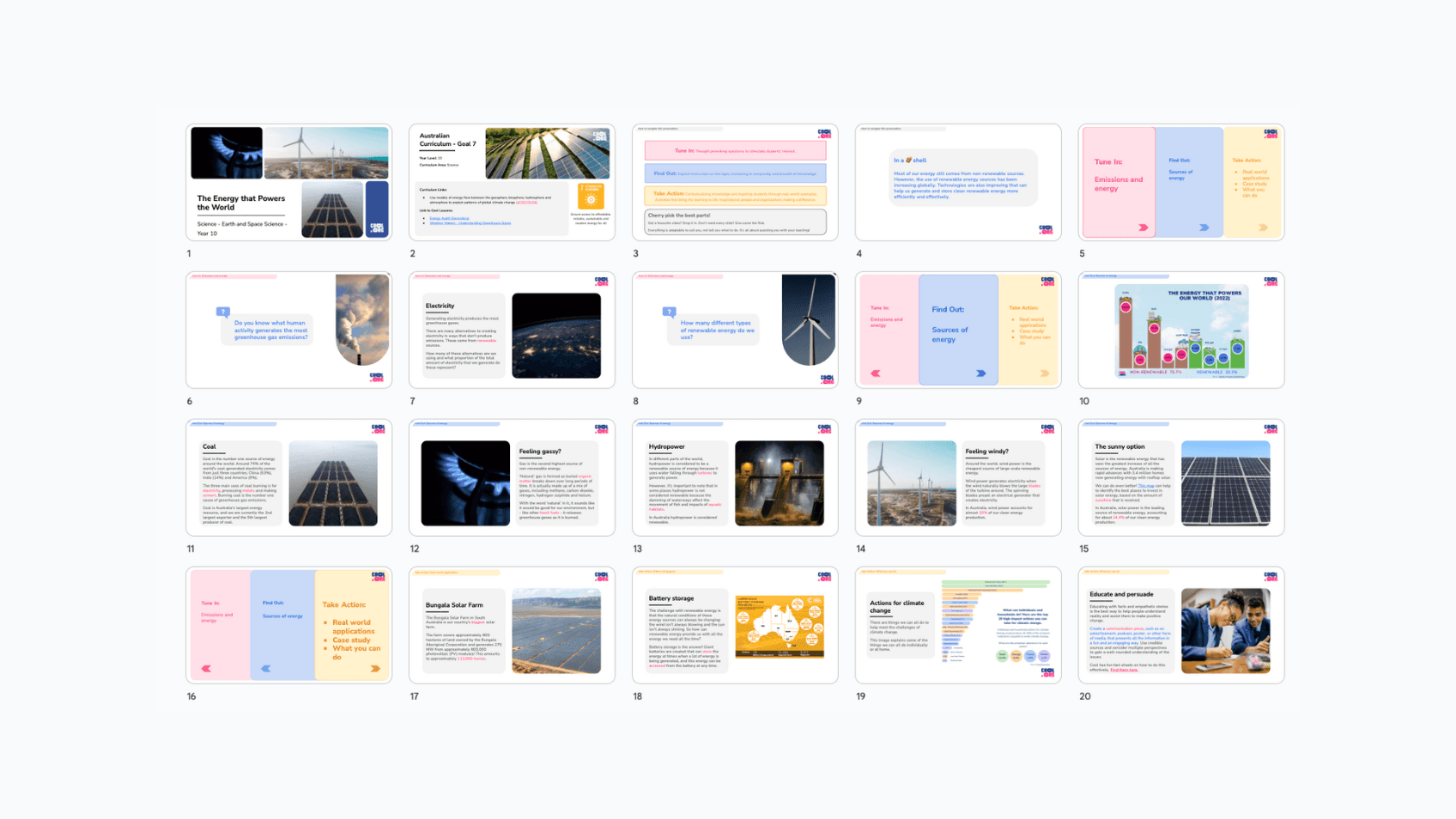The image size is (1456, 819).
Task: Click blue back arrow on slide 16
Action: tap(266, 668)
